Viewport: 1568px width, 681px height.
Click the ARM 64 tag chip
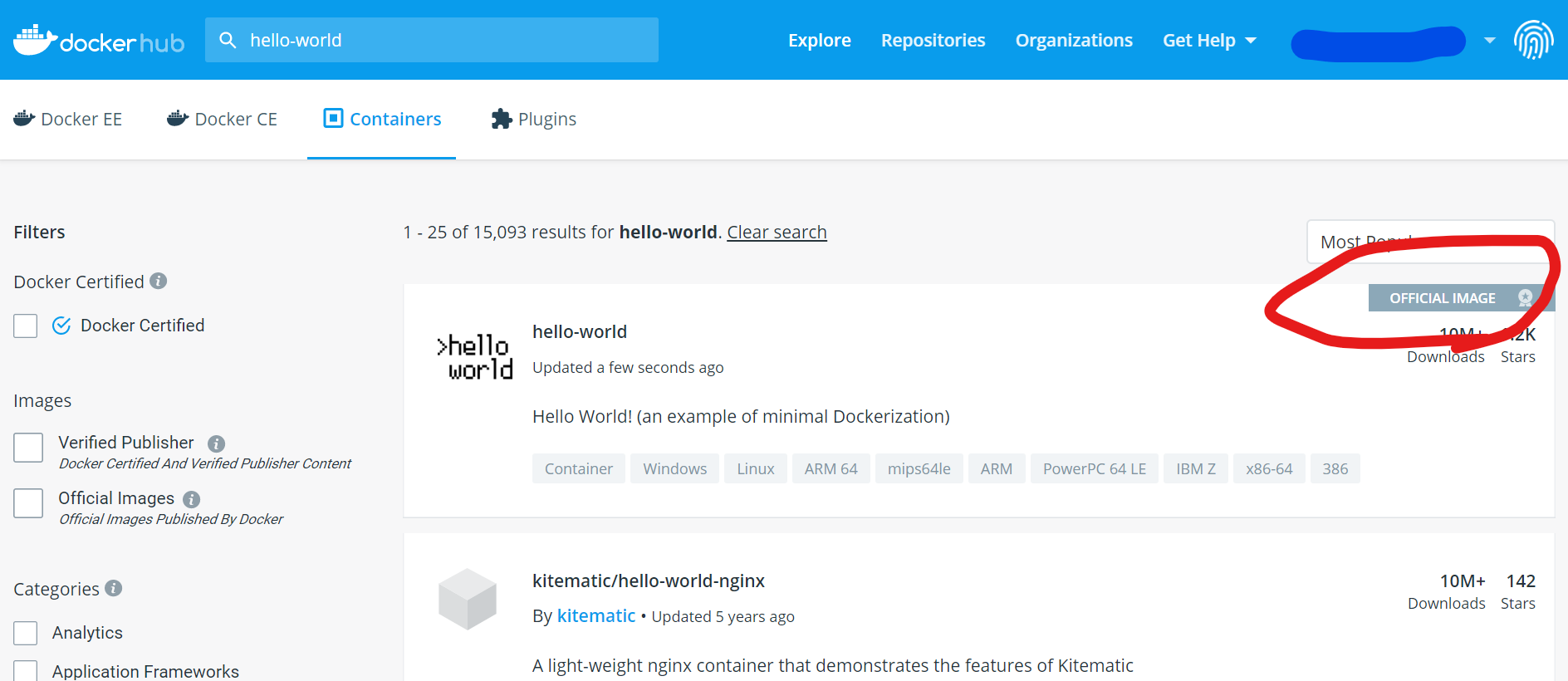(x=831, y=468)
